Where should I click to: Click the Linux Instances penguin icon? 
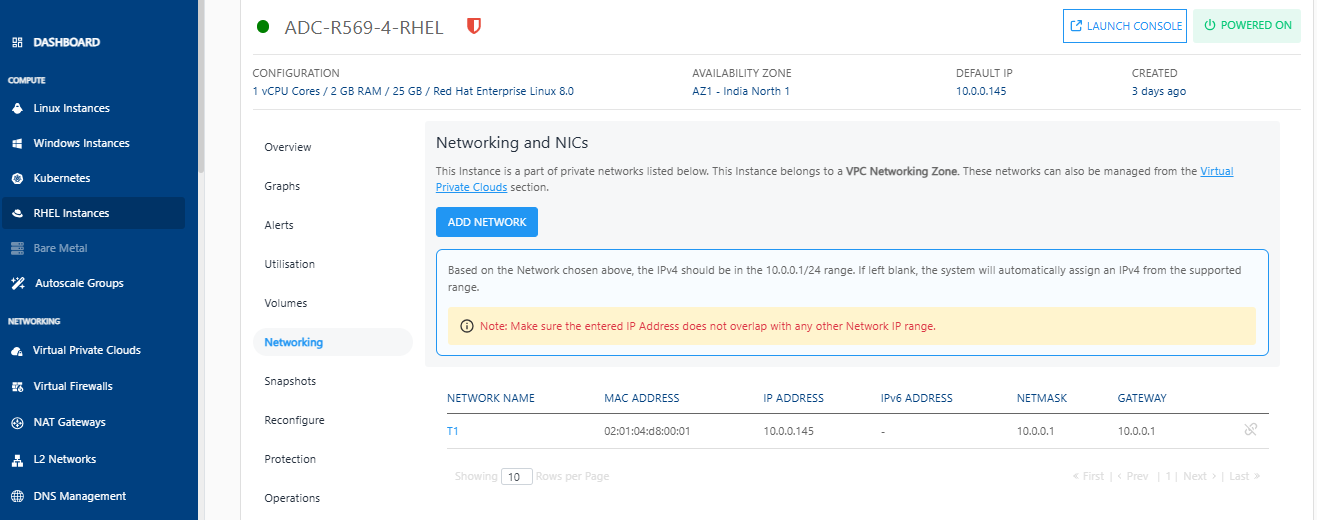point(17,108)
